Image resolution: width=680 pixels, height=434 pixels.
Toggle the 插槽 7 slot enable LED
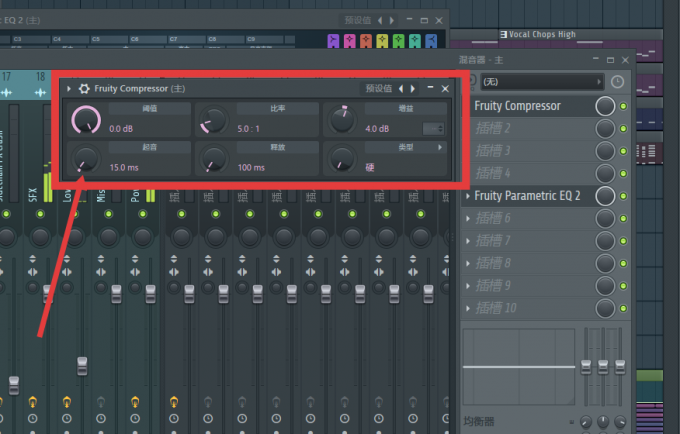624,241
